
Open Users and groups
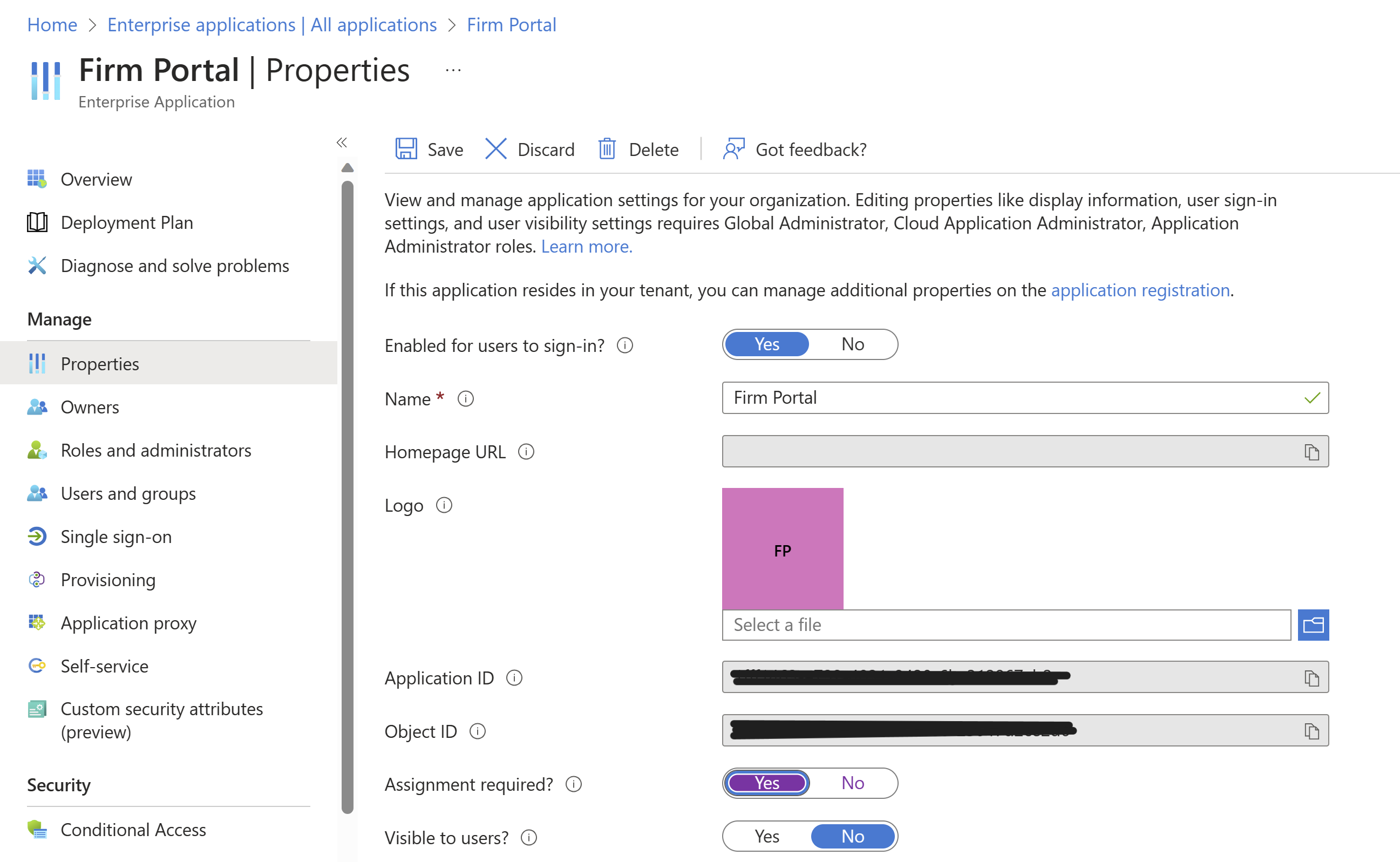tap(169, 494)
